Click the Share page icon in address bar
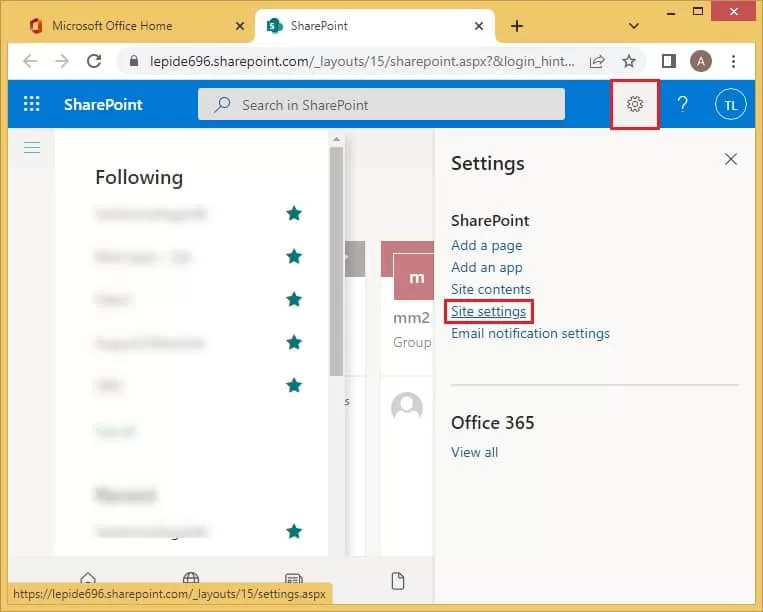Viewport: 763px width, 612px height. (x=599, y=61)
